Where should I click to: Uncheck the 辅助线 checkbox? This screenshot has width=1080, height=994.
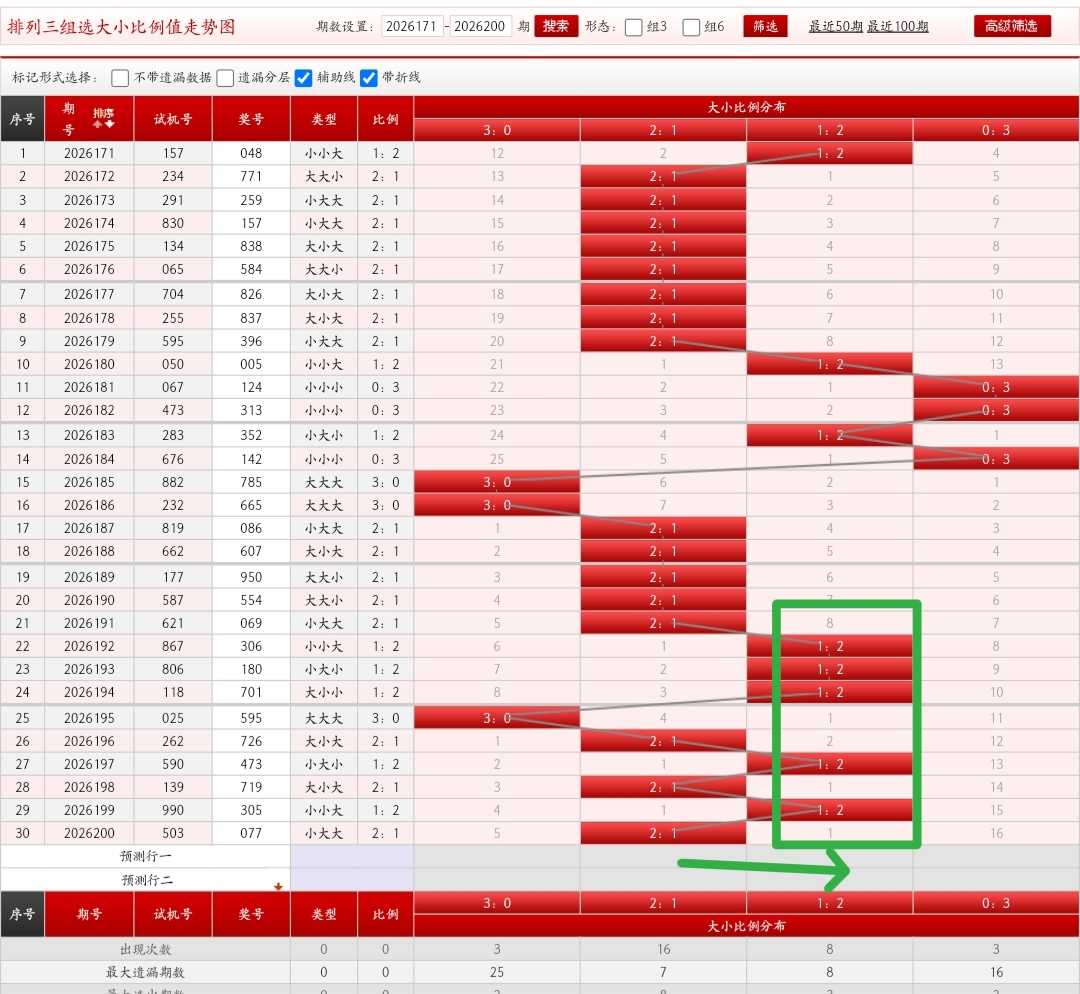pos(304,78)
